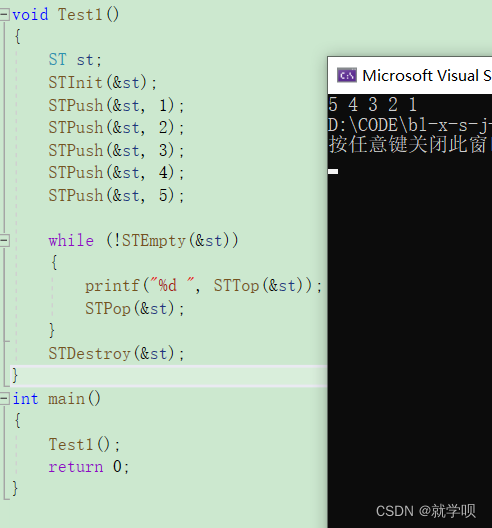Screen dimensions: 492x528
Task: Click the STPush(&st, 1); line
Action: 116,105
